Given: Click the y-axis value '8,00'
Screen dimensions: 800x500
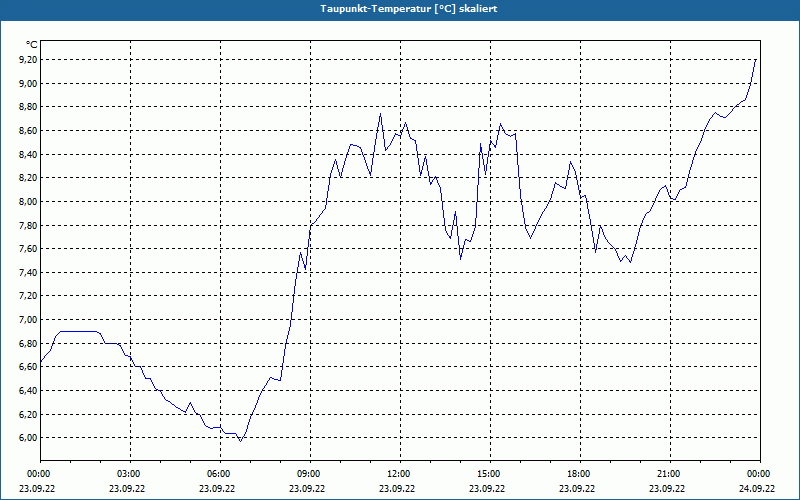Looking at the screenshot, I should click(29, 202).
